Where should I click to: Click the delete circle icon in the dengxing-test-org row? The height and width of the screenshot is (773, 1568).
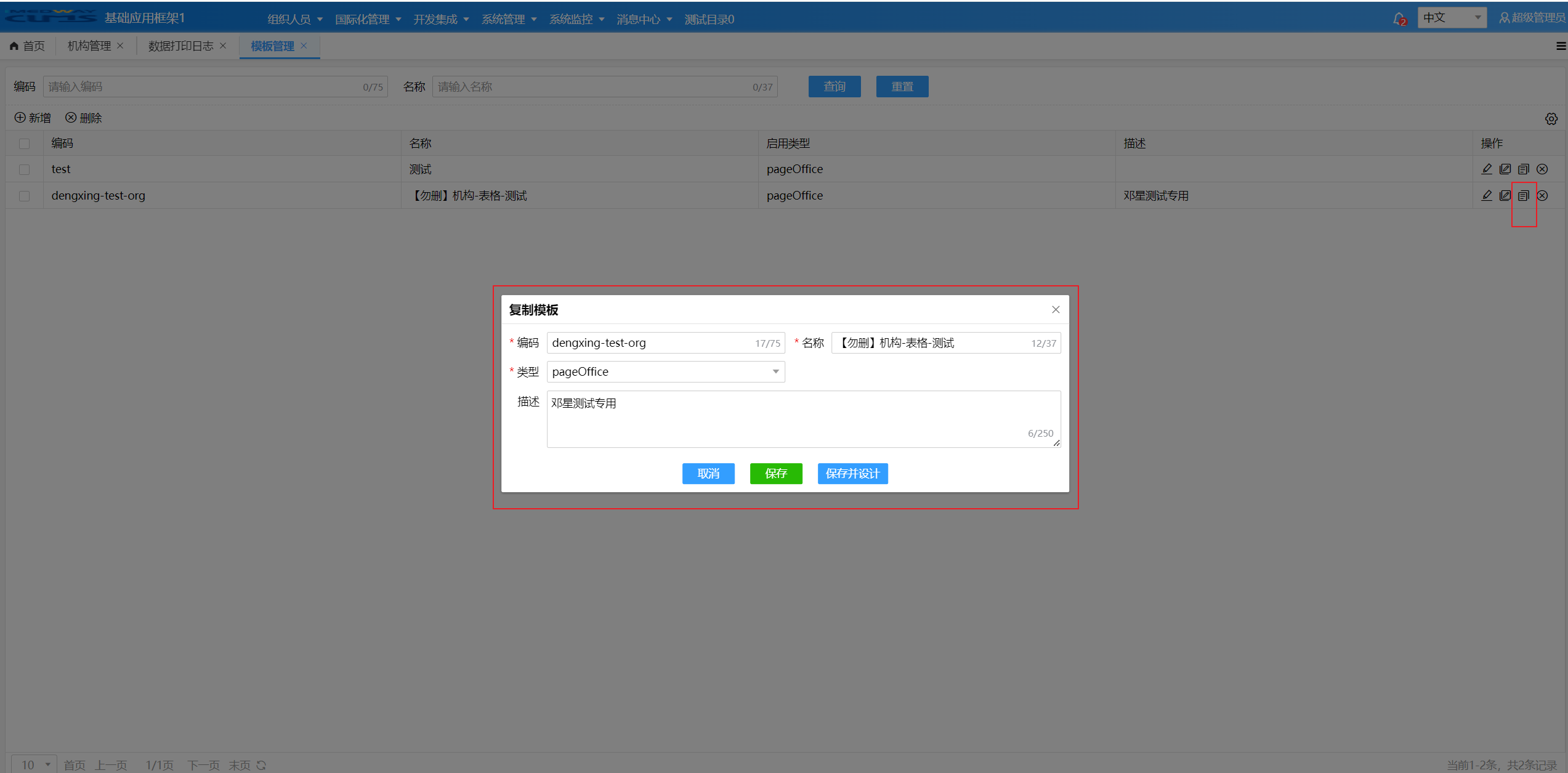click(1542, 196)
